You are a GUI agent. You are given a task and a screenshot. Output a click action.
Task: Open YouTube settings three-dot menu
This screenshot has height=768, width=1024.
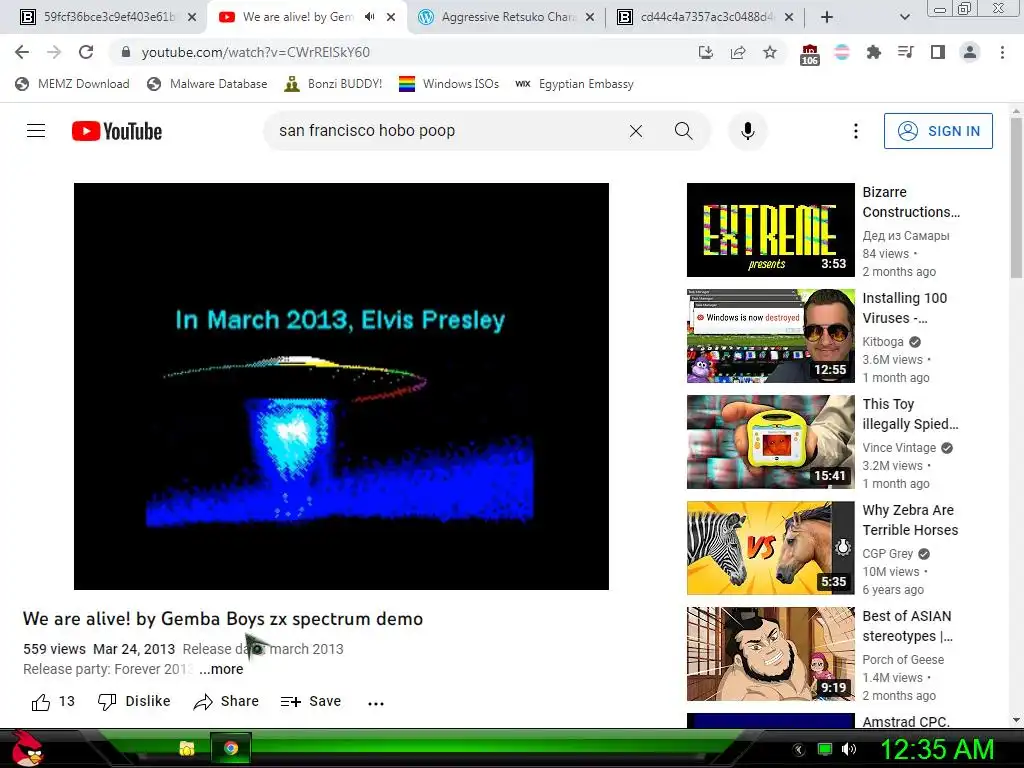[856, 131]
